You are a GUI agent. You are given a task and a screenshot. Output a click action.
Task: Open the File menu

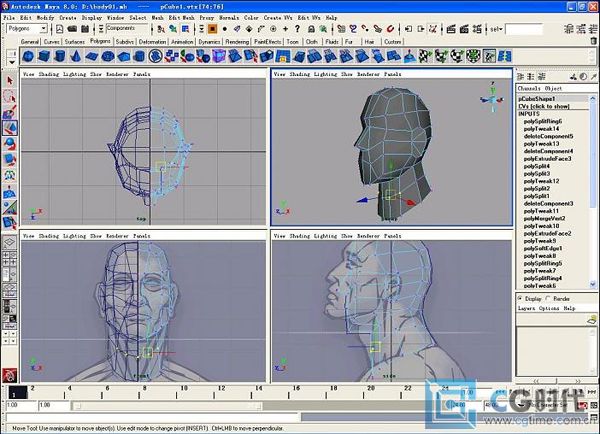coord(9,18)
